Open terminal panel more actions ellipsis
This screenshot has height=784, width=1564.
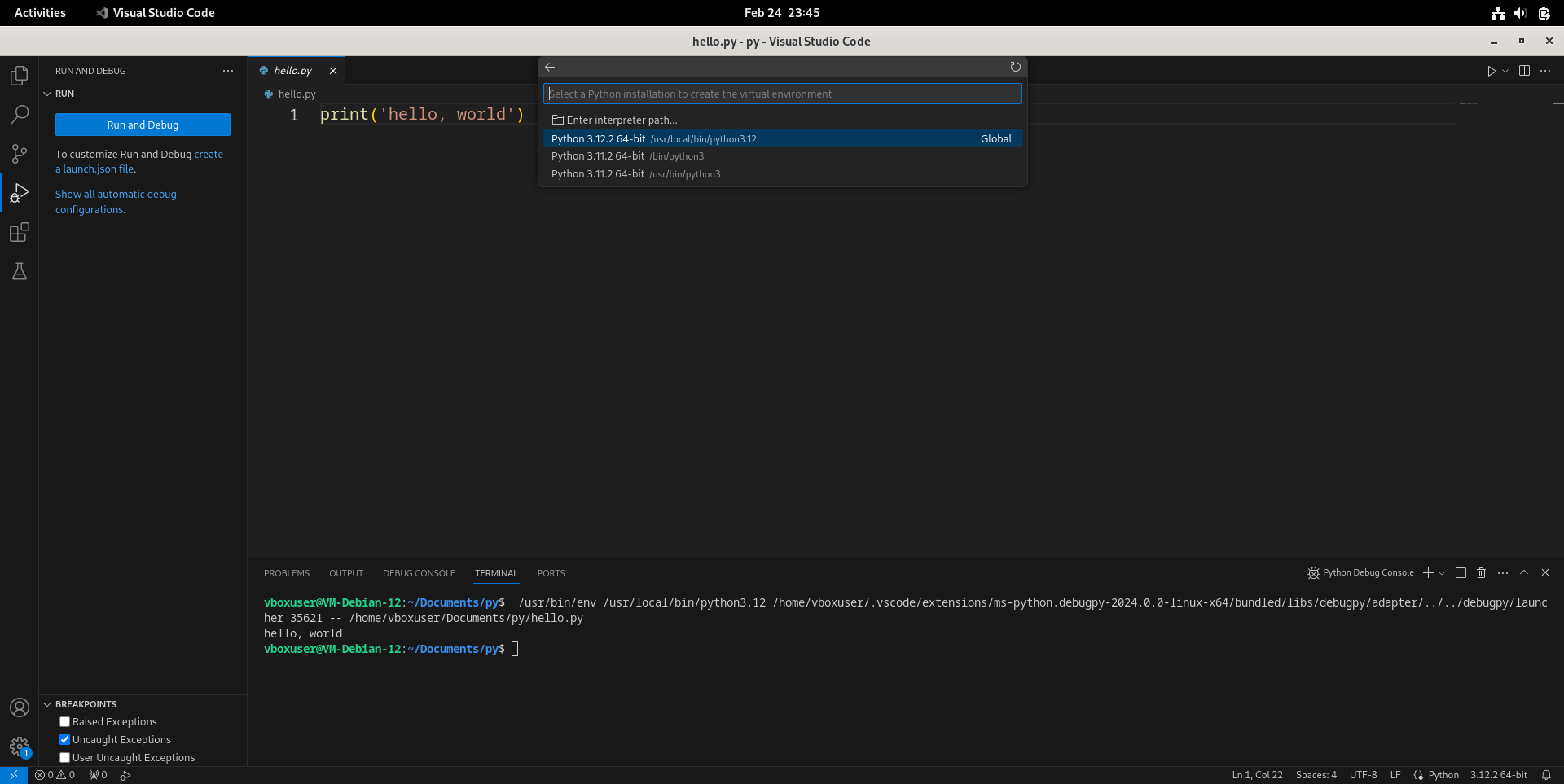1503,573
